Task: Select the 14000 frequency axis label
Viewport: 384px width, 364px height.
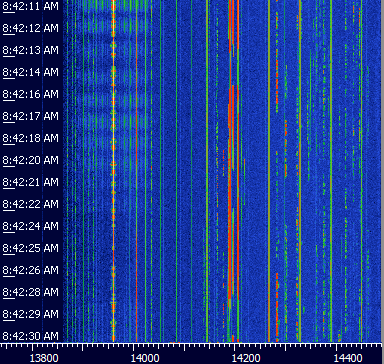Action: pyautogui.click(x=145, y=358)
